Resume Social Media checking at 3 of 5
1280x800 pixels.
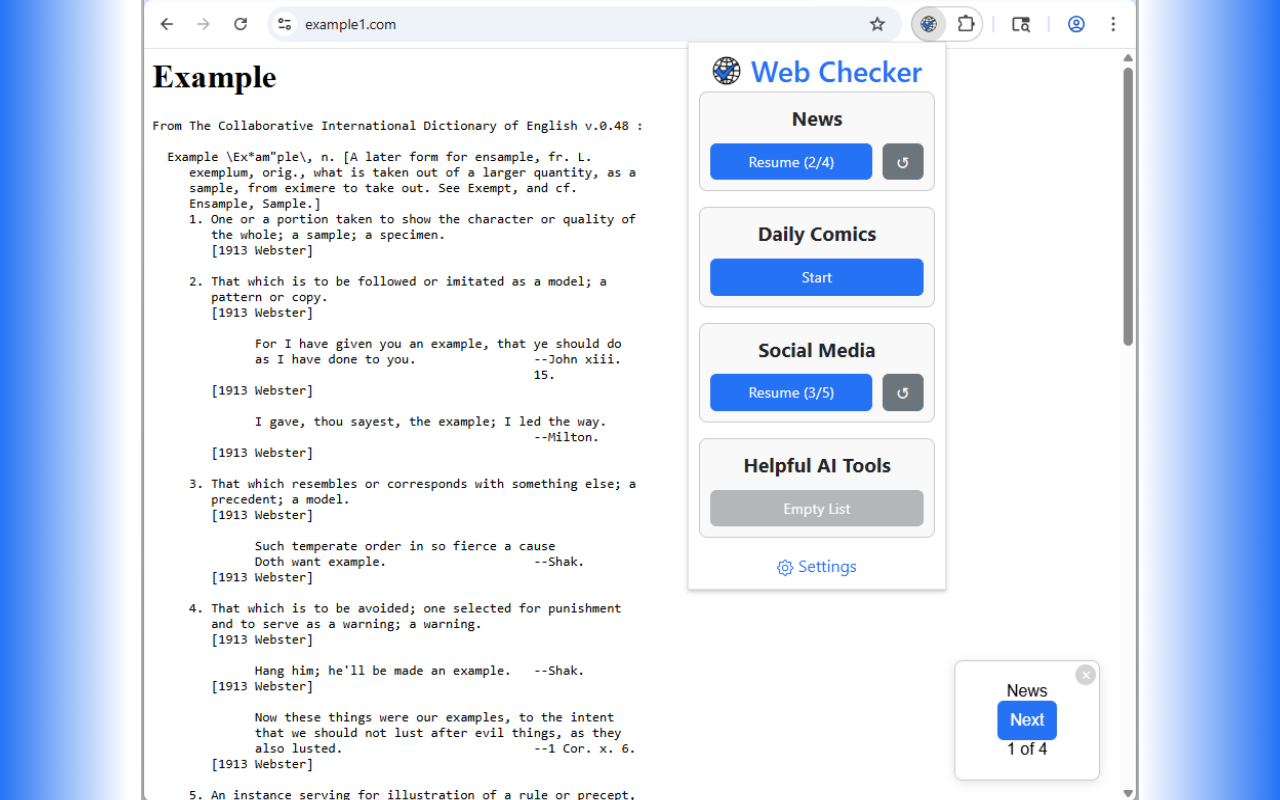pos(790,392)
